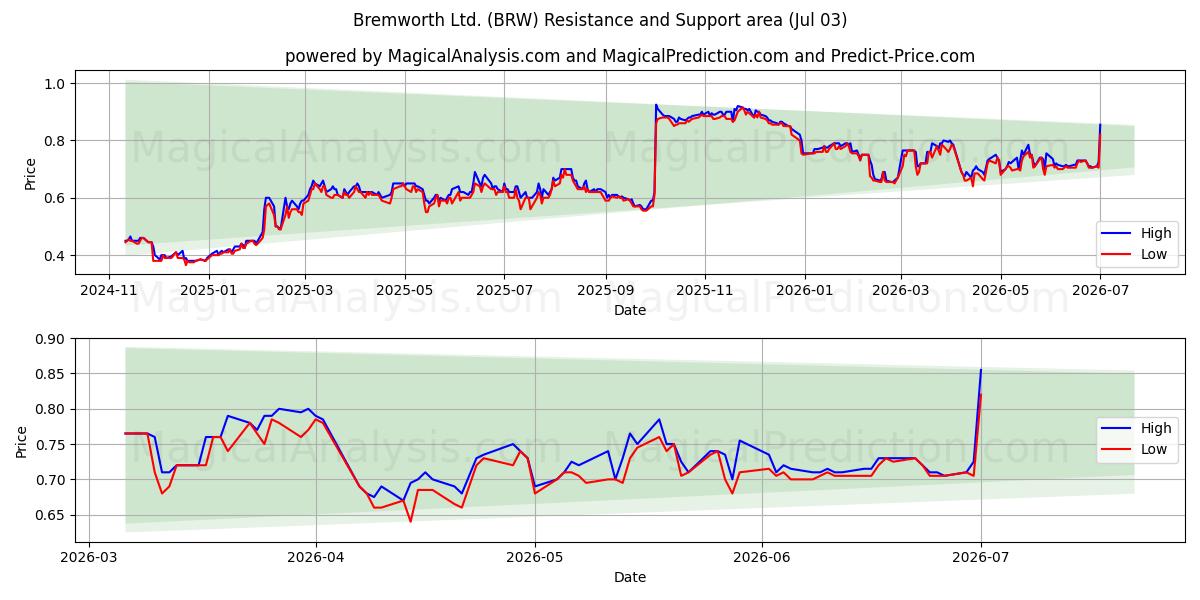The height and width of the screenshot is (600, 1200).
Task: Click the '2025-11' x-axis label on the top chart
Action: (705, 291)
